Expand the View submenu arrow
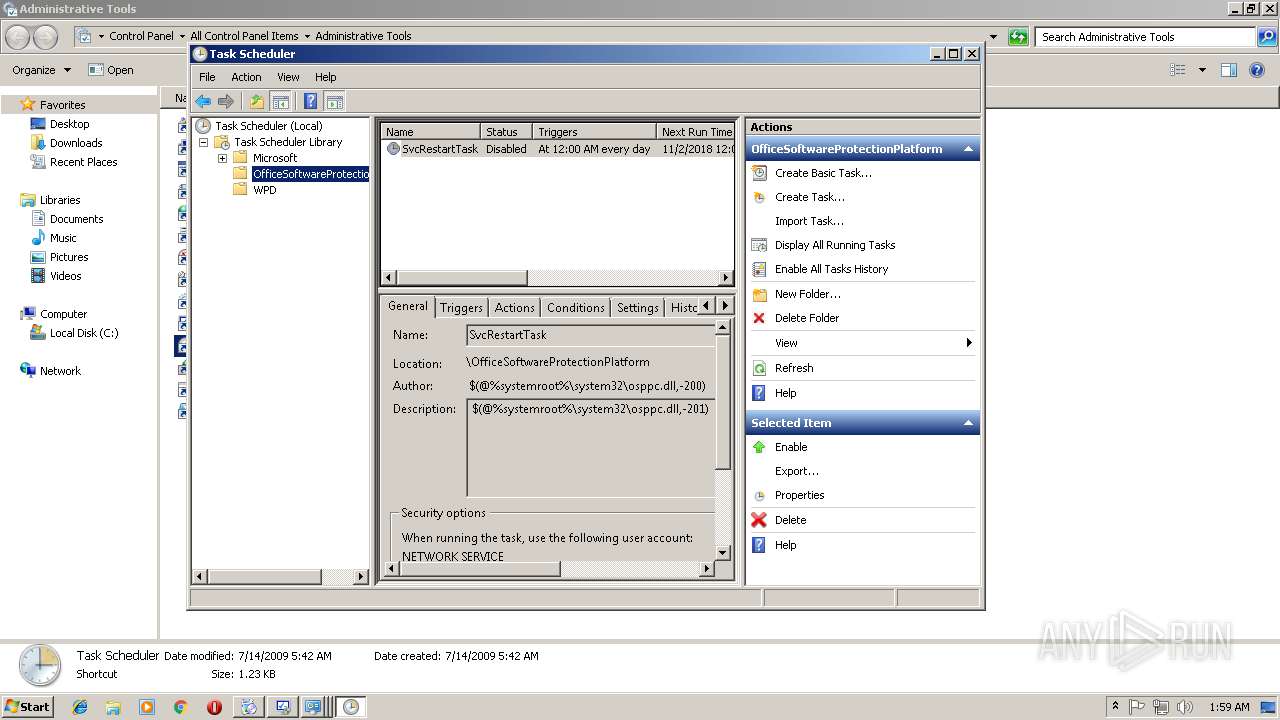Image resolution: width=1280 pixels, height=720 pixels. click(x=968, y=343)
